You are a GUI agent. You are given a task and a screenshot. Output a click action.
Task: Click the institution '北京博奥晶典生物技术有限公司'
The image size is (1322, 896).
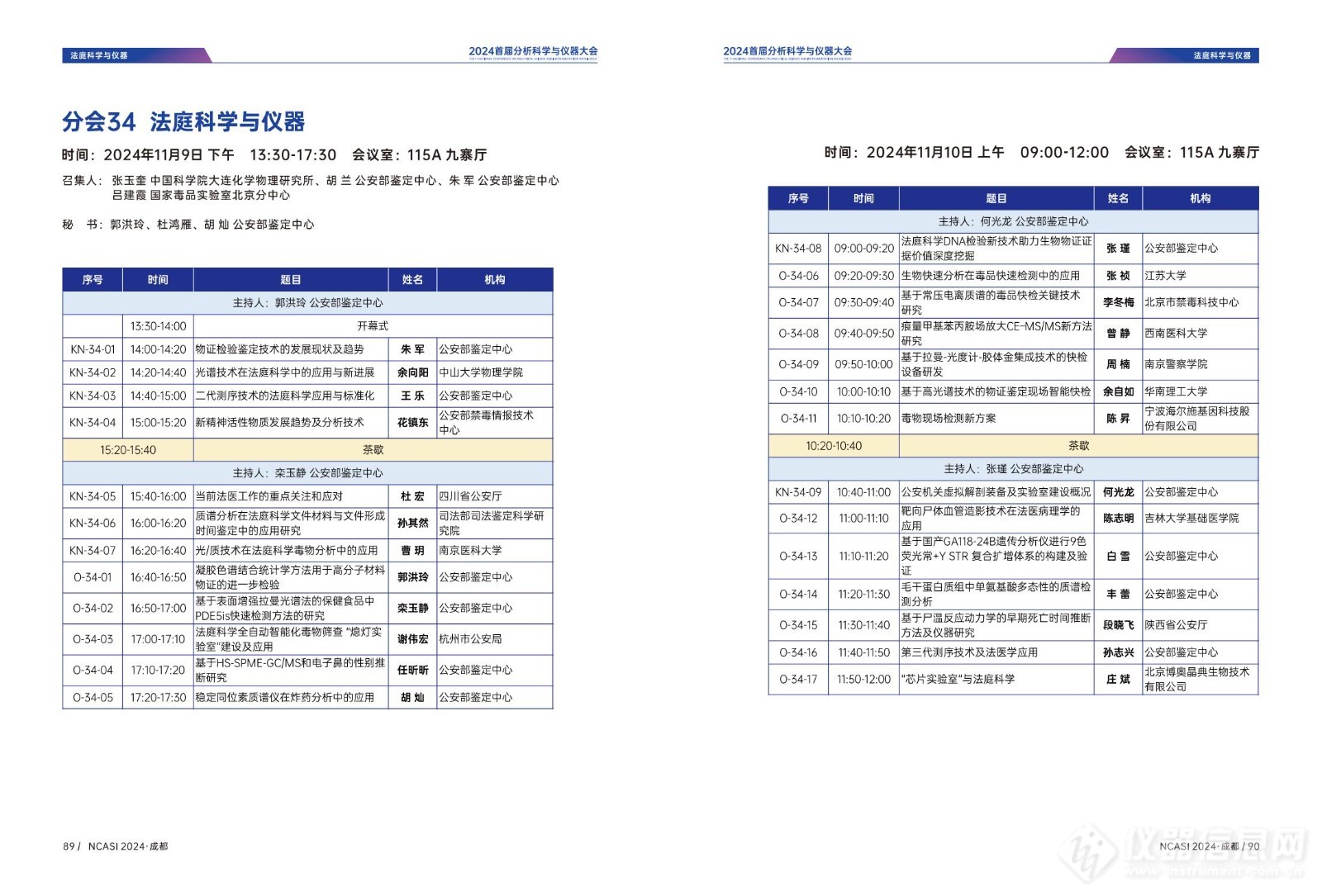point(1196,679)
